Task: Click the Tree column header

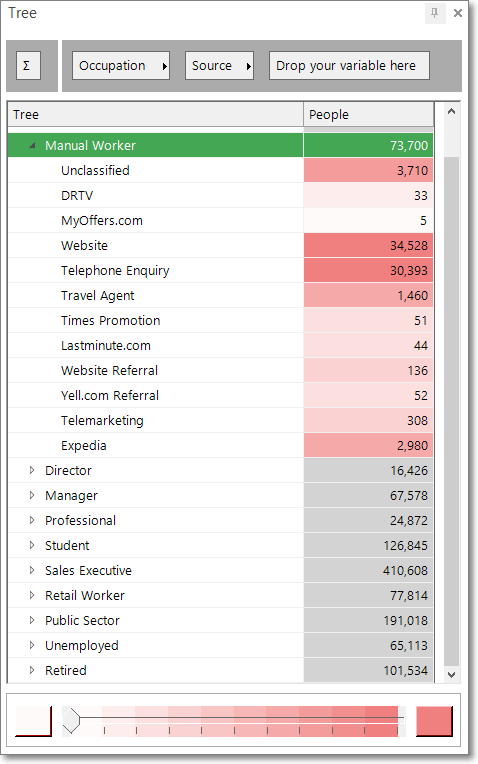Action: coord(155,115)
